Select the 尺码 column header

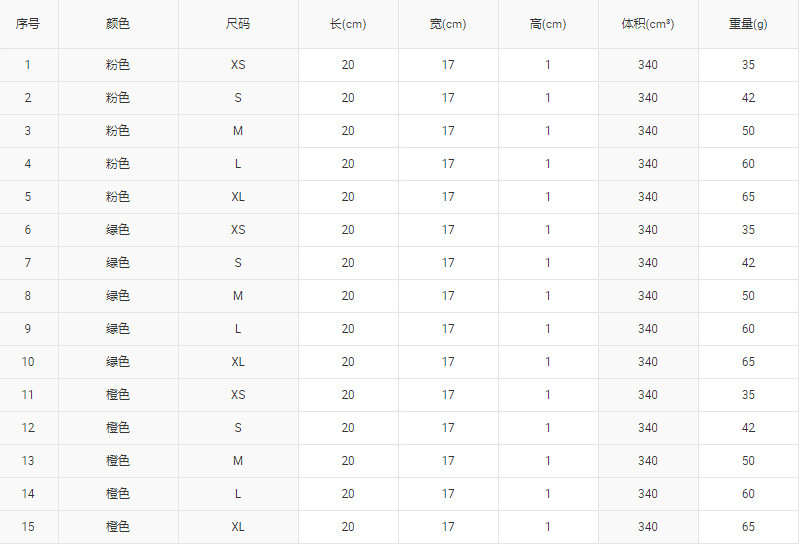pyautogui.click(x=238, y=24)
